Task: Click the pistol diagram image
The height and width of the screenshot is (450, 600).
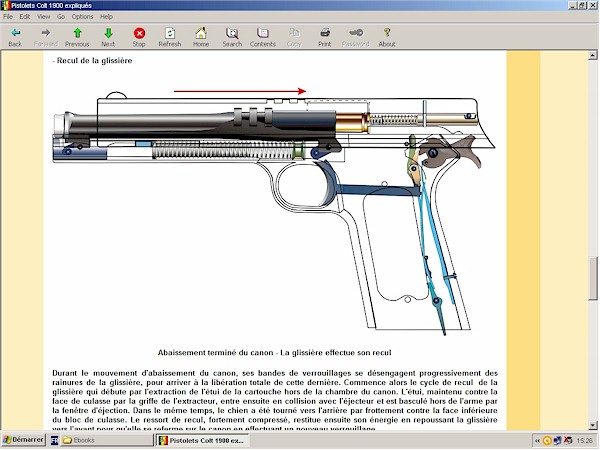Action: pos(274,212)
